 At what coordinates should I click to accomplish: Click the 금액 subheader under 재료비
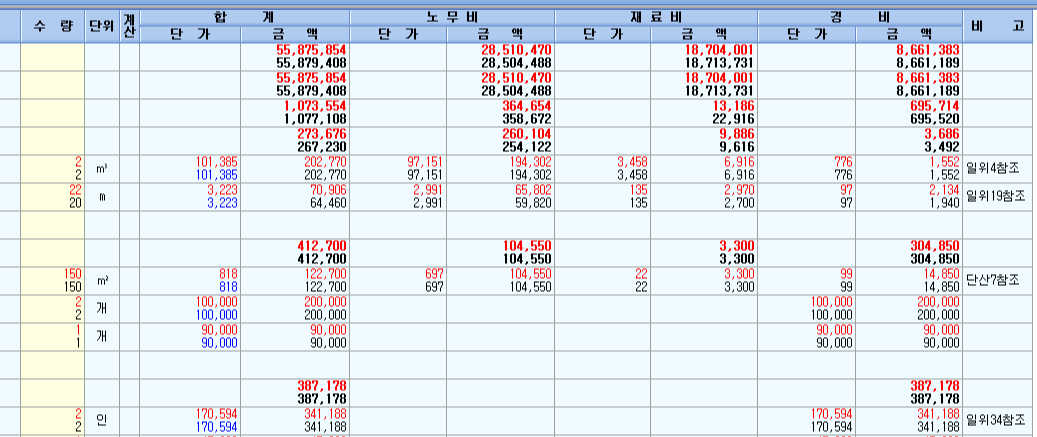click(x=704, y=35)
